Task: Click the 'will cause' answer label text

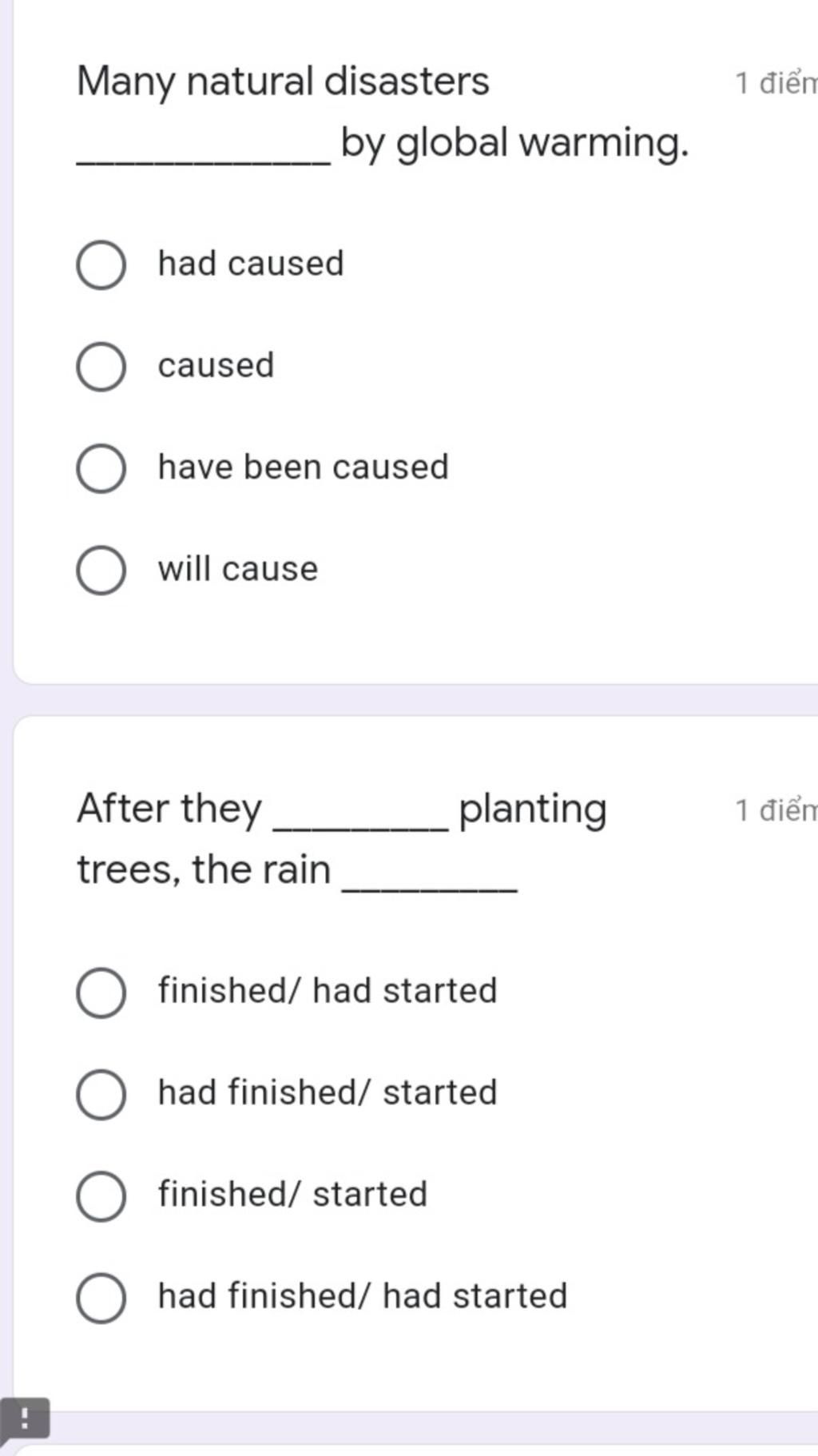Action: [x=238, y=569]
